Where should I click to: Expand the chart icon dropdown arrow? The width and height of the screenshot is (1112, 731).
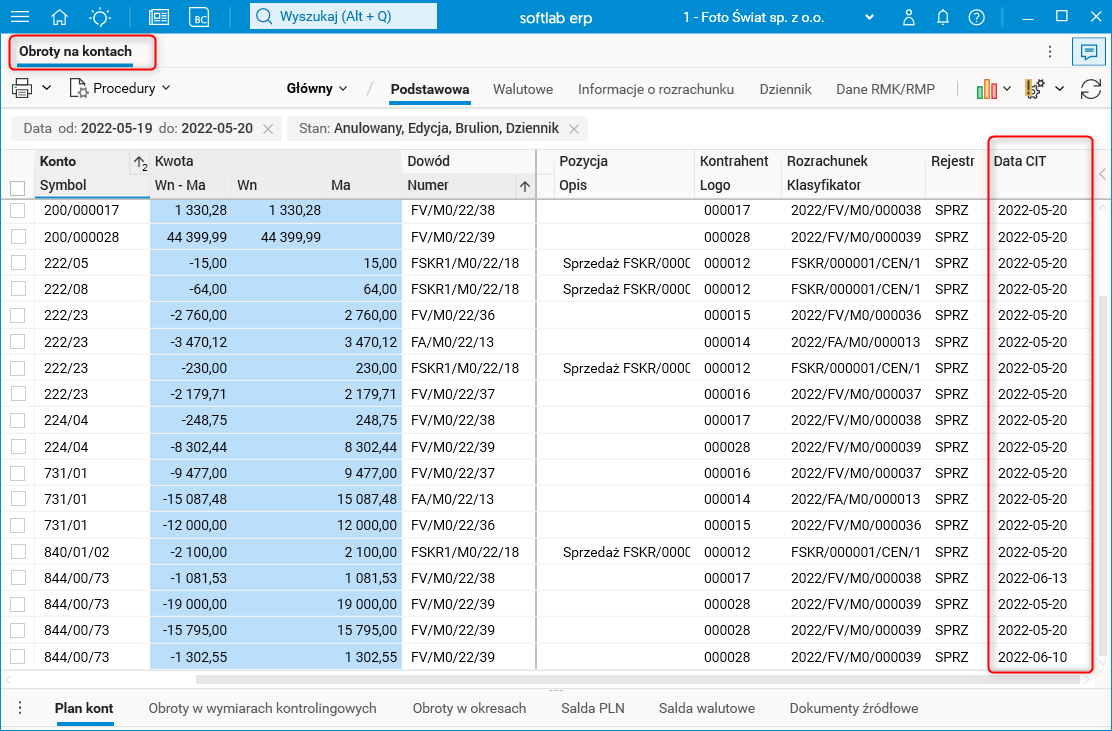(x=1007, y=89)
